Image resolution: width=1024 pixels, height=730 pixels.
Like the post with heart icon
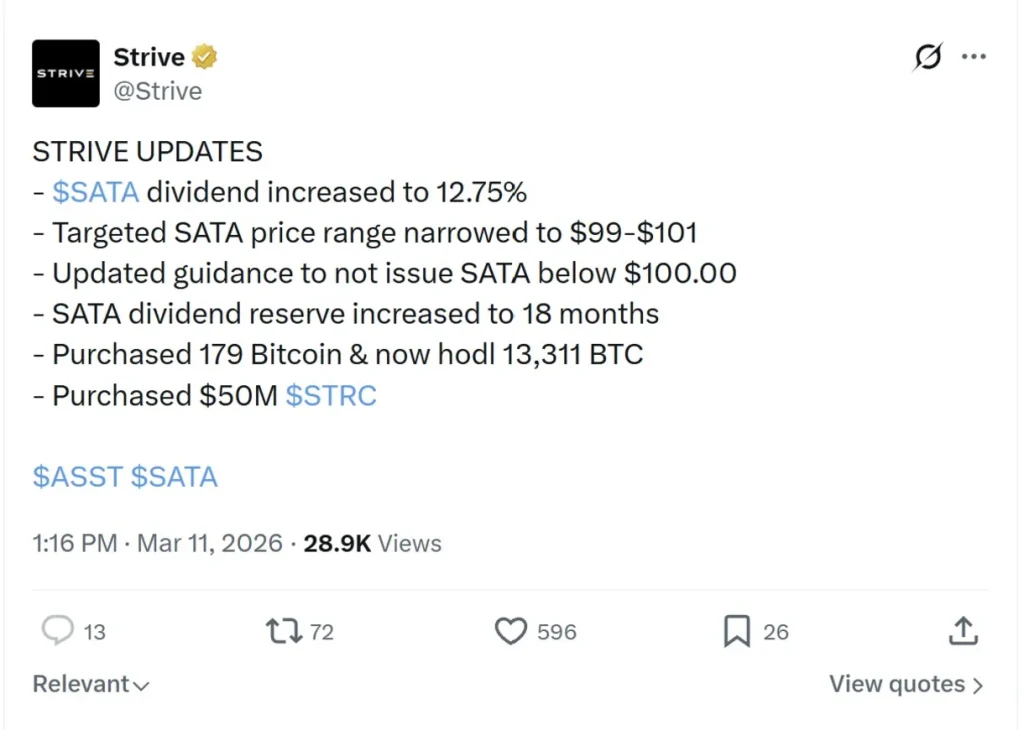511,631
